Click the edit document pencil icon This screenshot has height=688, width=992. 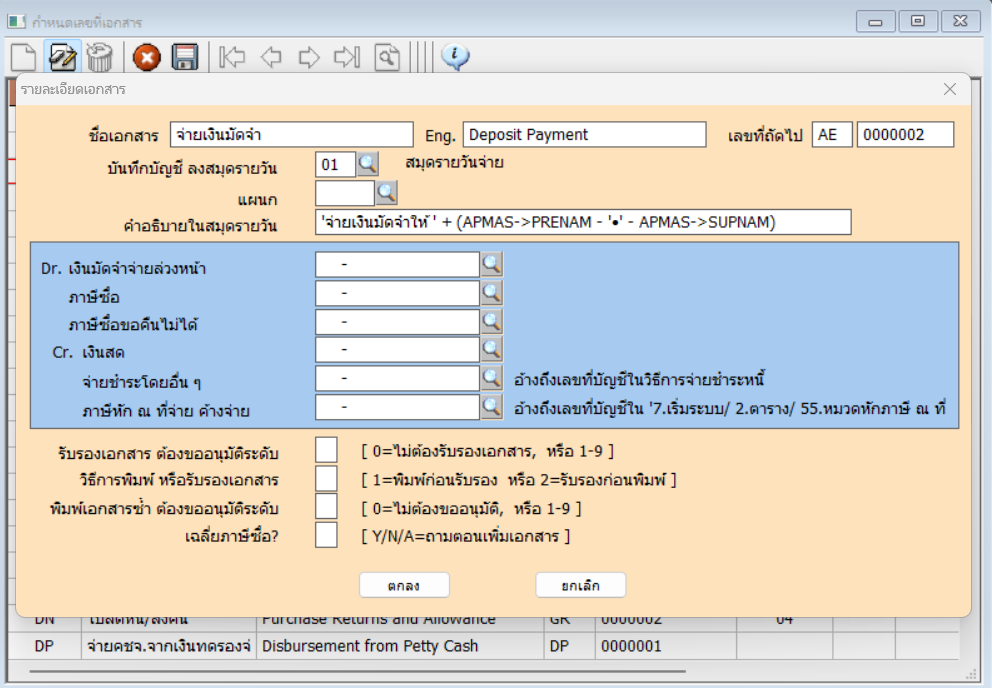[62, 56]
